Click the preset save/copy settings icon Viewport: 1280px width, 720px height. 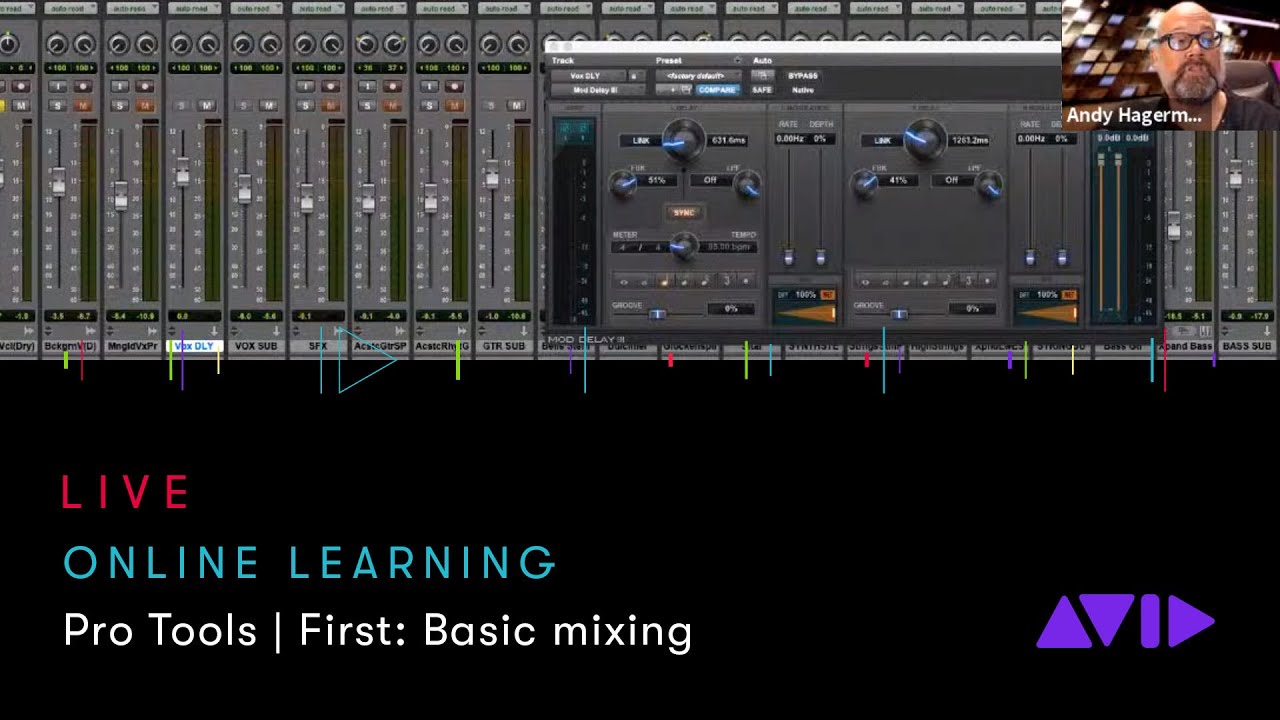coord(686,90)
